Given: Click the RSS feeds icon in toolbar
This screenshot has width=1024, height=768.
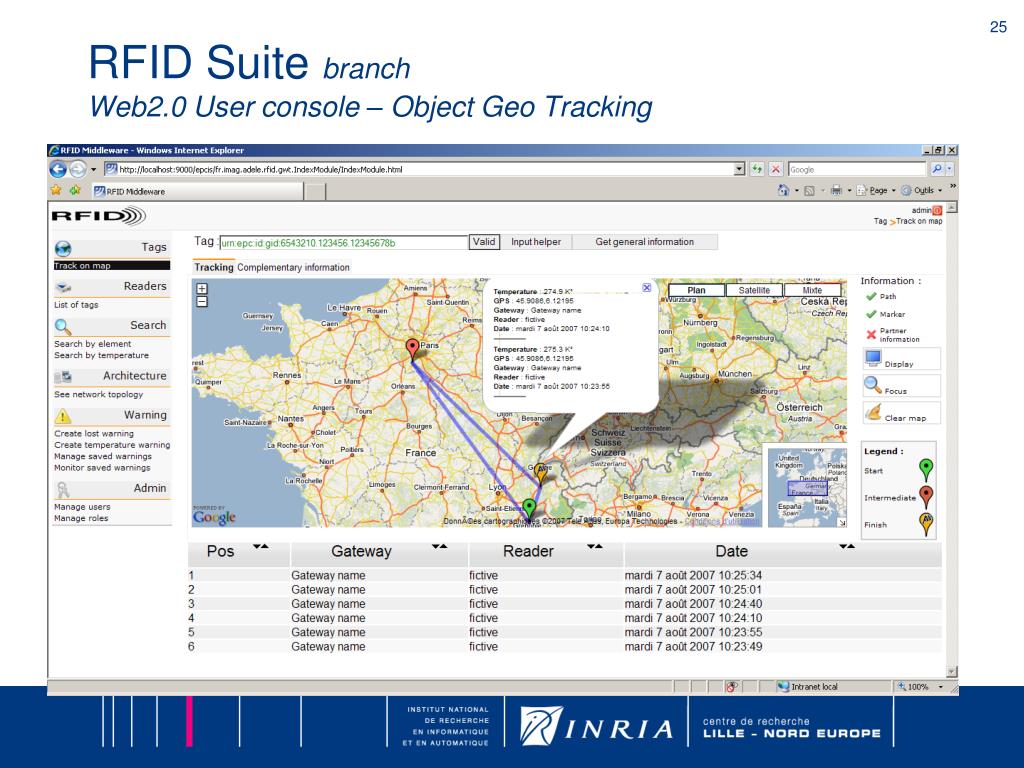Looking at the screenshot, I should (x=809, y=191).
